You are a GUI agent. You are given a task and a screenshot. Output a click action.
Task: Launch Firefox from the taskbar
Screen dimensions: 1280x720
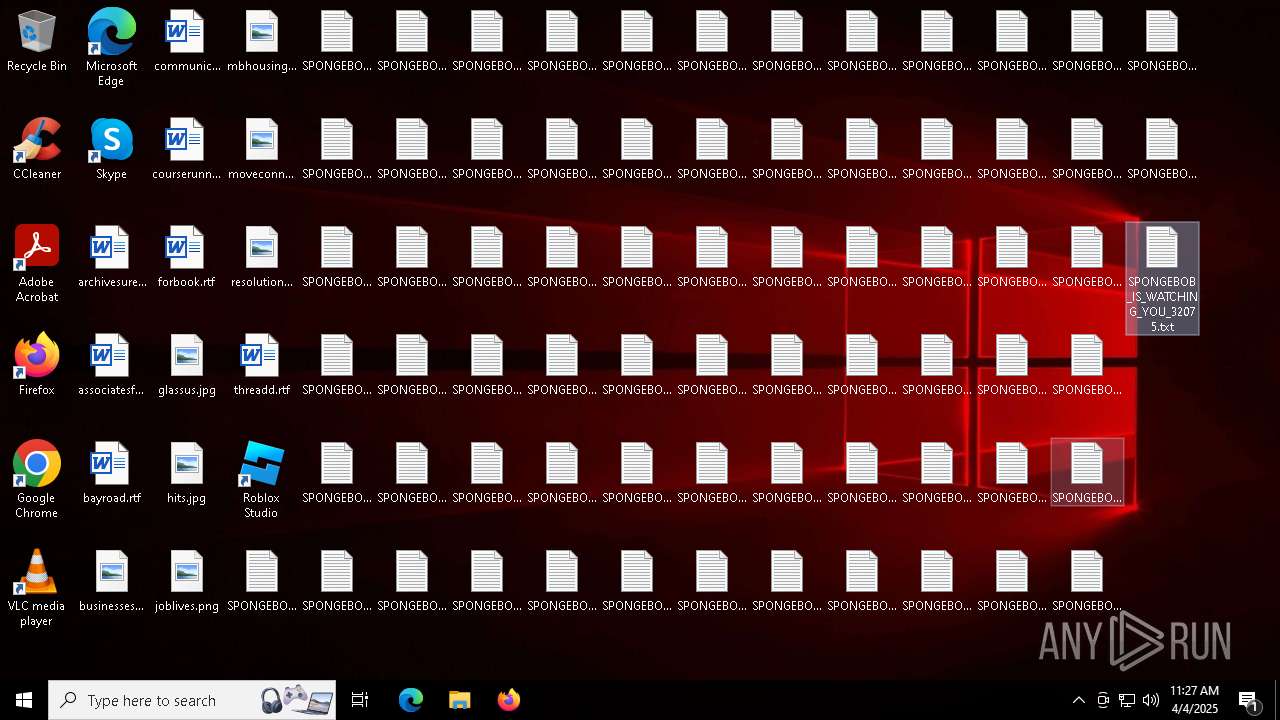[508, 700]
